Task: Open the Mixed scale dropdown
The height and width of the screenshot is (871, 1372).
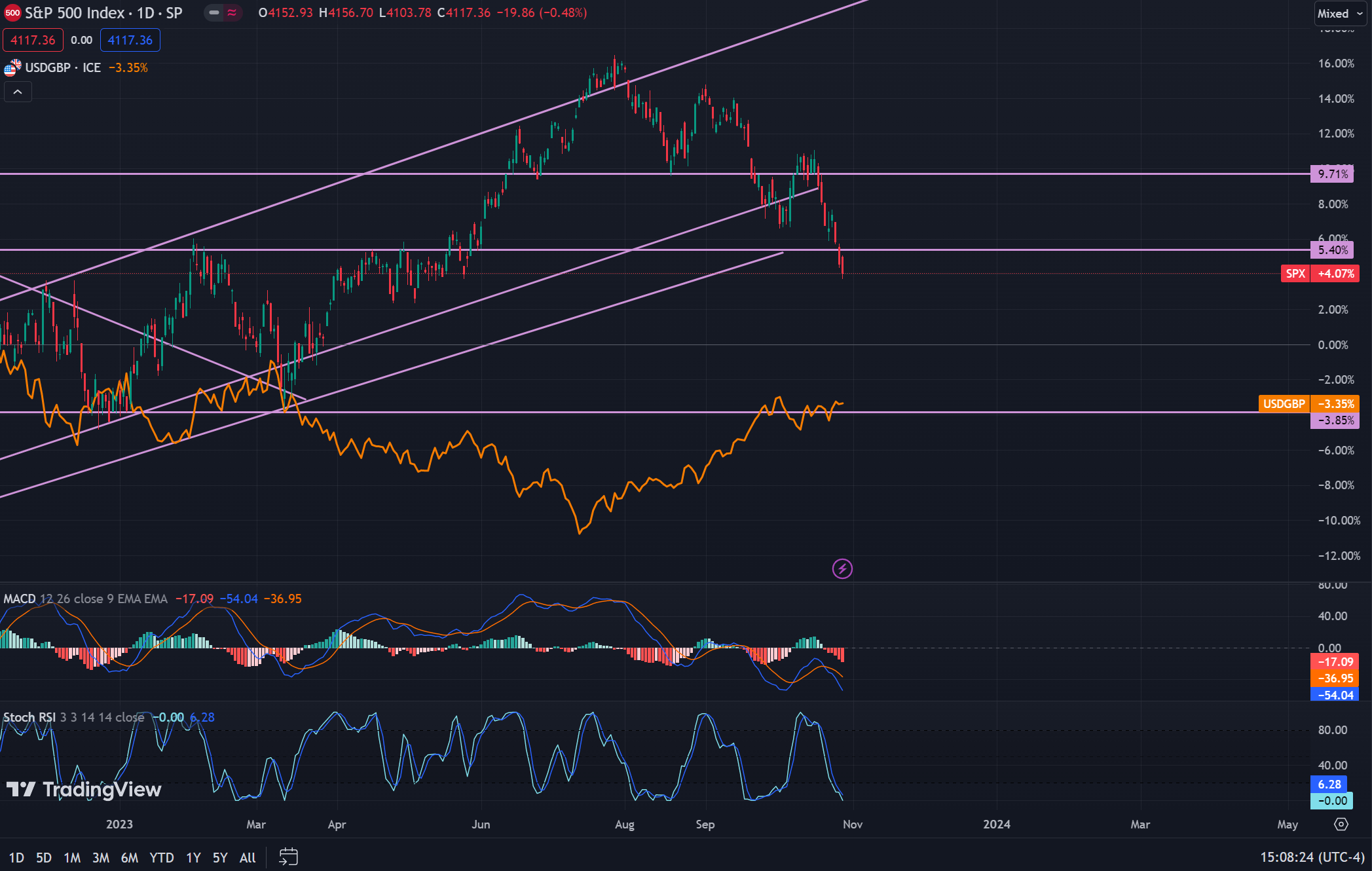Action: (x=1340, y=14)
